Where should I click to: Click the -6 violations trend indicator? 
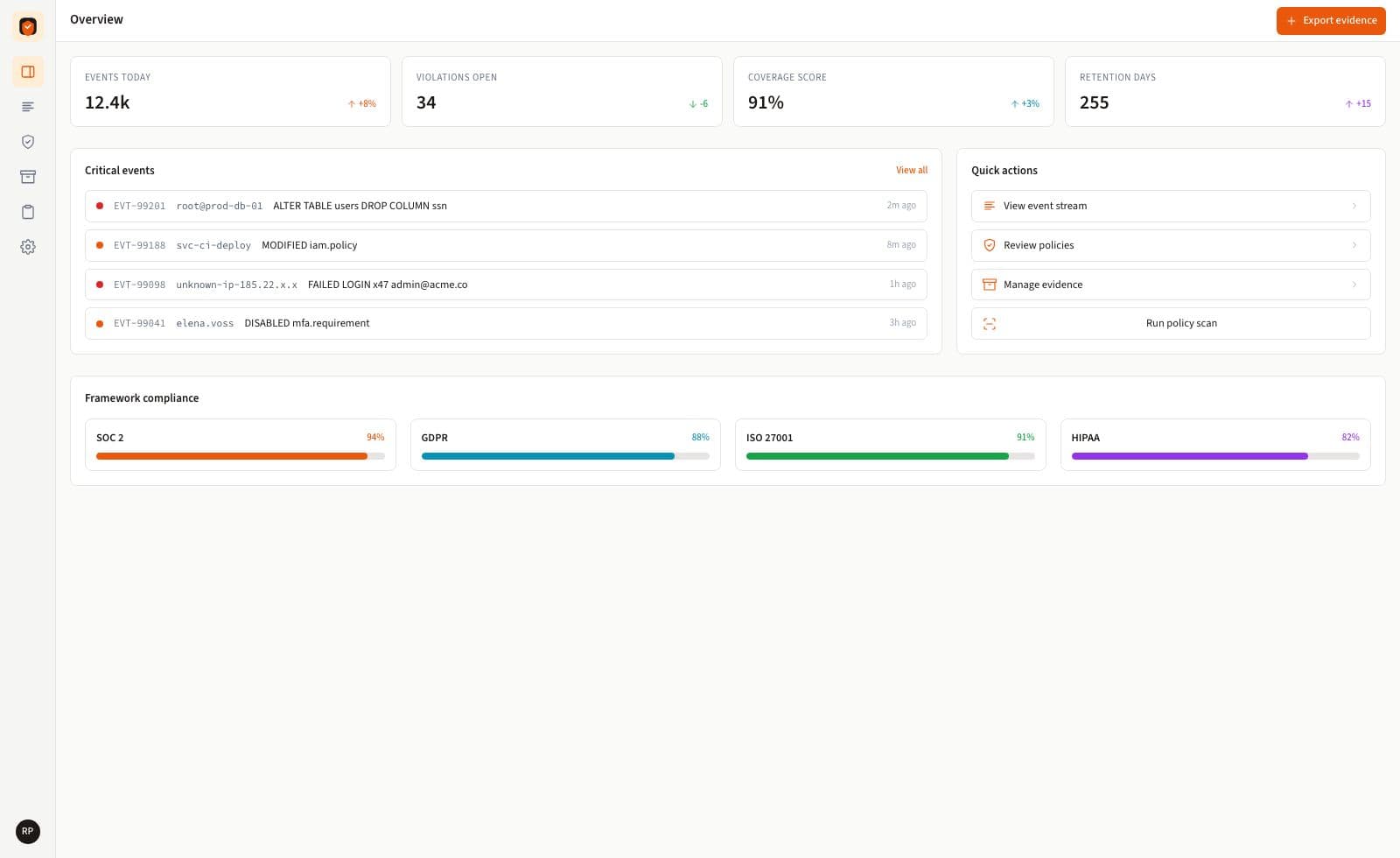pos(698,103)
